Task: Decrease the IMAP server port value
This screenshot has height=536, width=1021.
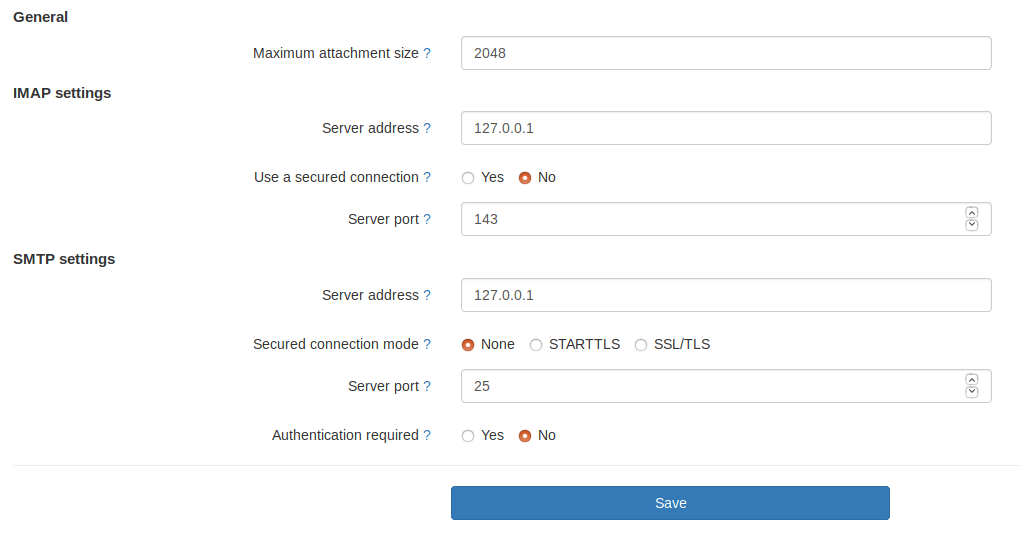Action: click(x=971, y=225)
